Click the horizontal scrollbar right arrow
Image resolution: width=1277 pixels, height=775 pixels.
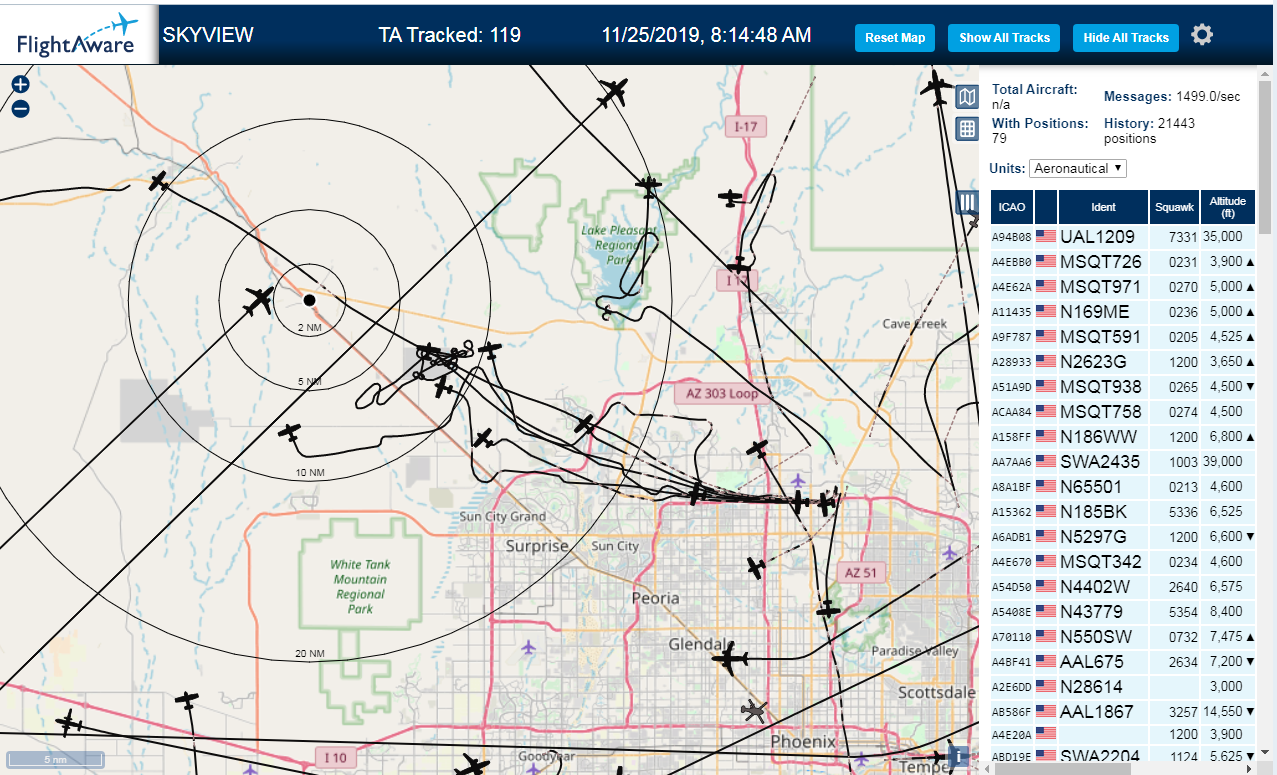click(x=1251, y=768)
